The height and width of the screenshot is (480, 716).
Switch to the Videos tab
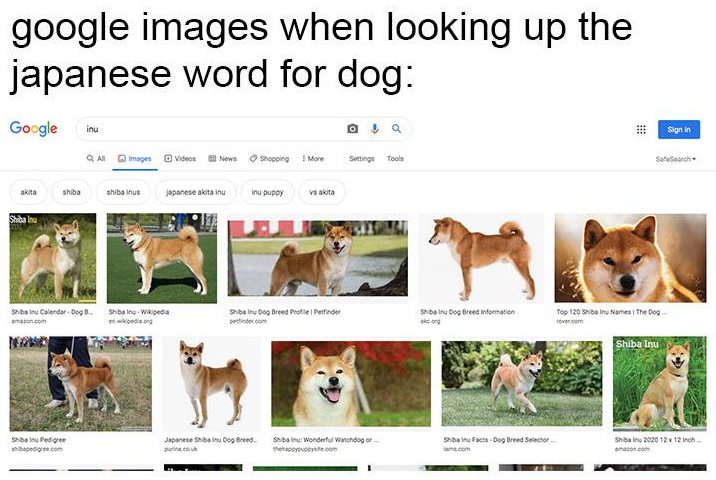pos(180,158)
